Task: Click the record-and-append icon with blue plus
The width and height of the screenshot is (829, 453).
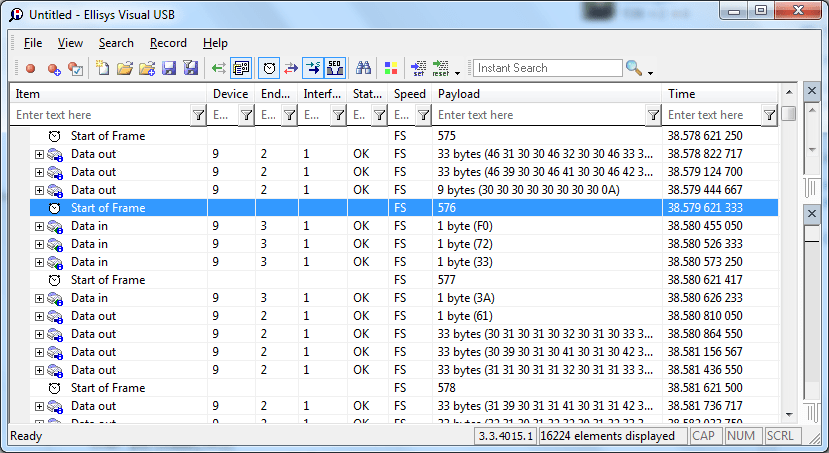Action: 54,69
